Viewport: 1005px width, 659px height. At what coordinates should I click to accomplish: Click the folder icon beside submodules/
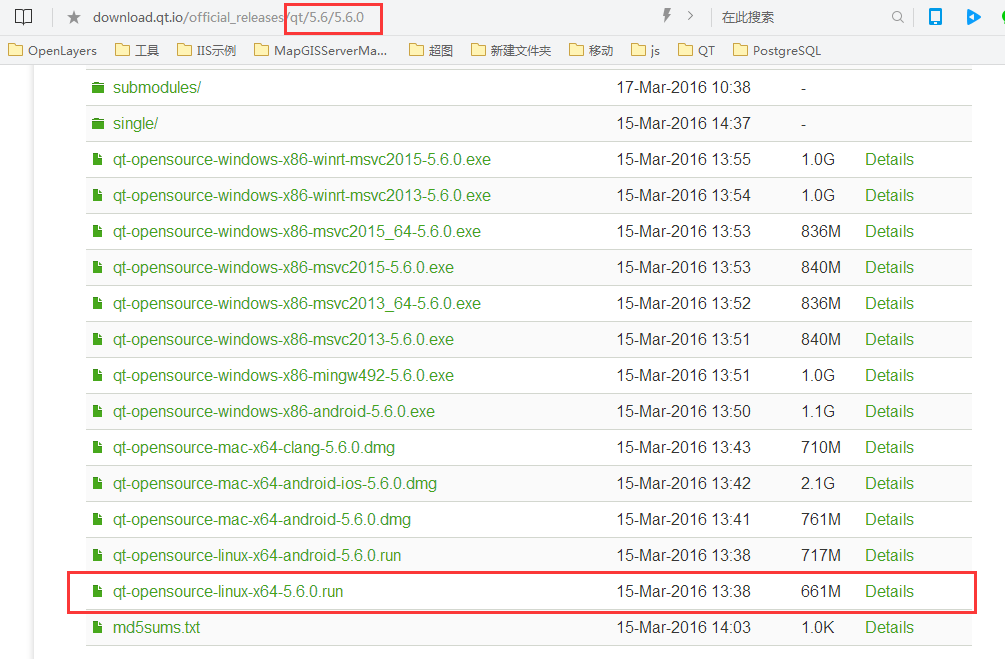tap(98, 87)
